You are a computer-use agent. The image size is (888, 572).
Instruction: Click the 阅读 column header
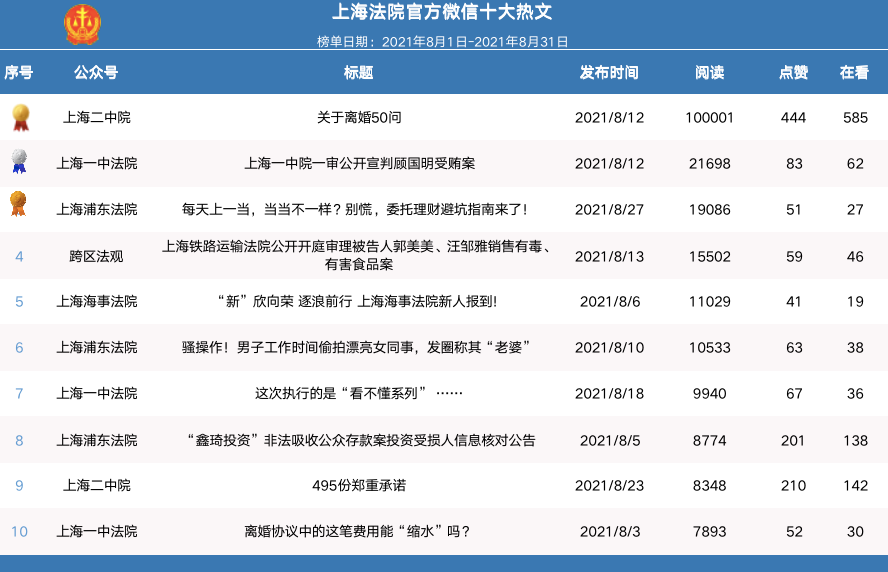(710, 72)
